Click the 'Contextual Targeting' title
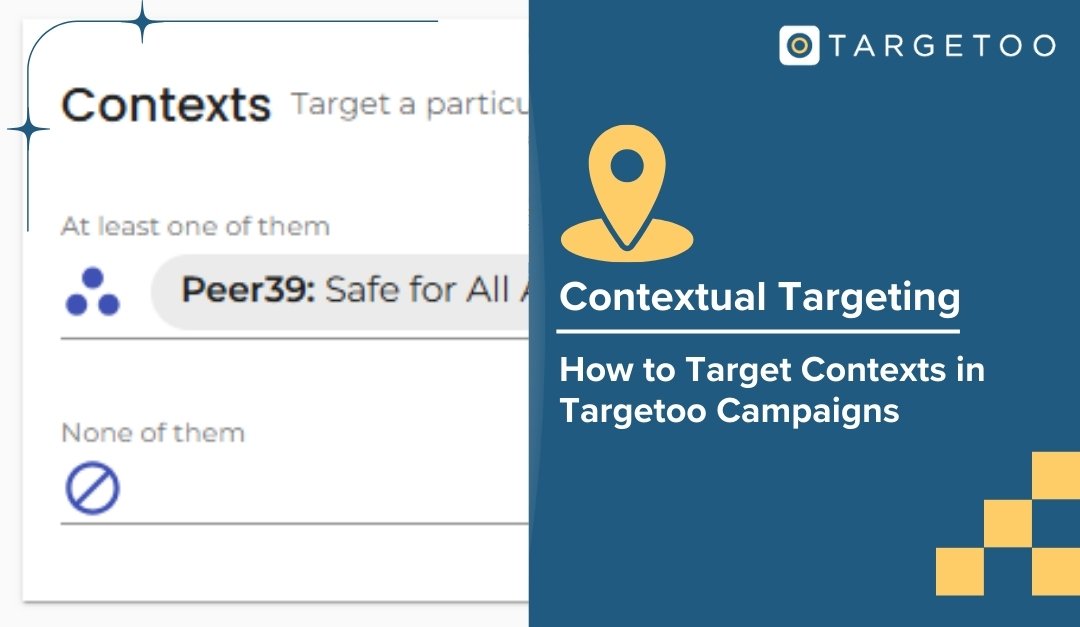1080x627 pixels. (x=760, y=298)
